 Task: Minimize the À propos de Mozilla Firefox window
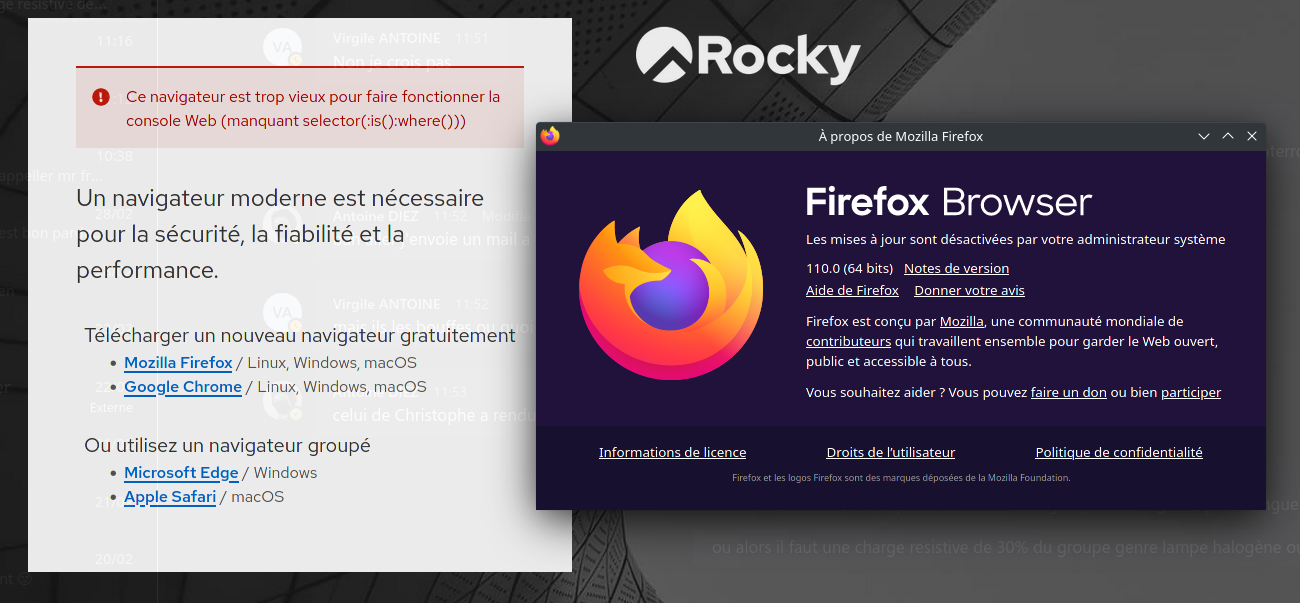[x=1204, y=136]
